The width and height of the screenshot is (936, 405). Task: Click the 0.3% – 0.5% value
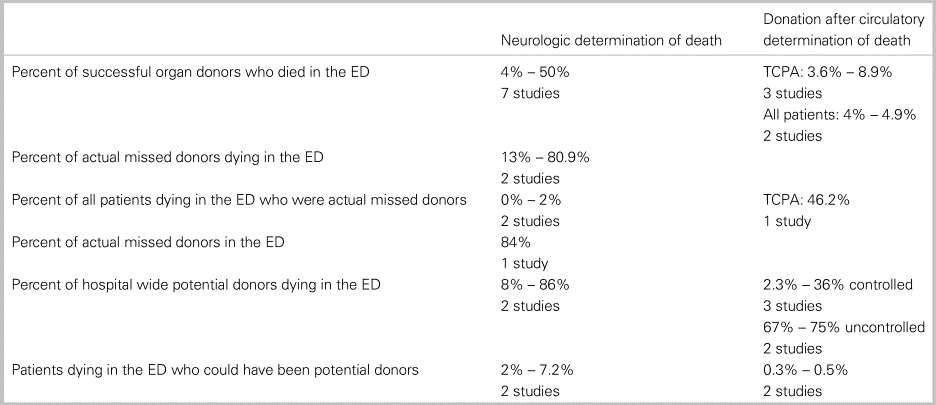point(805,370)
